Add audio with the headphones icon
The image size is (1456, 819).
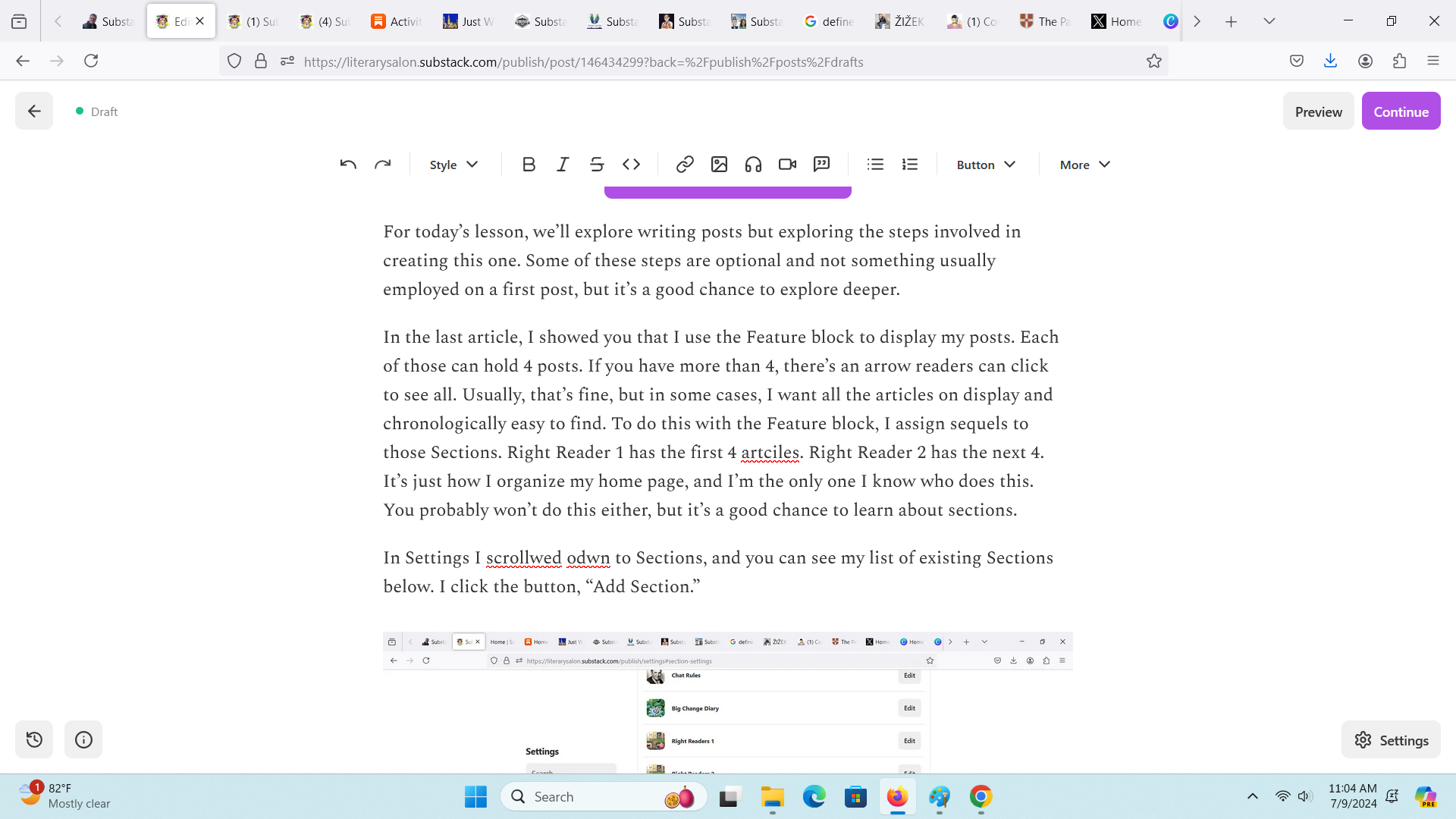(x=753, y=165)
